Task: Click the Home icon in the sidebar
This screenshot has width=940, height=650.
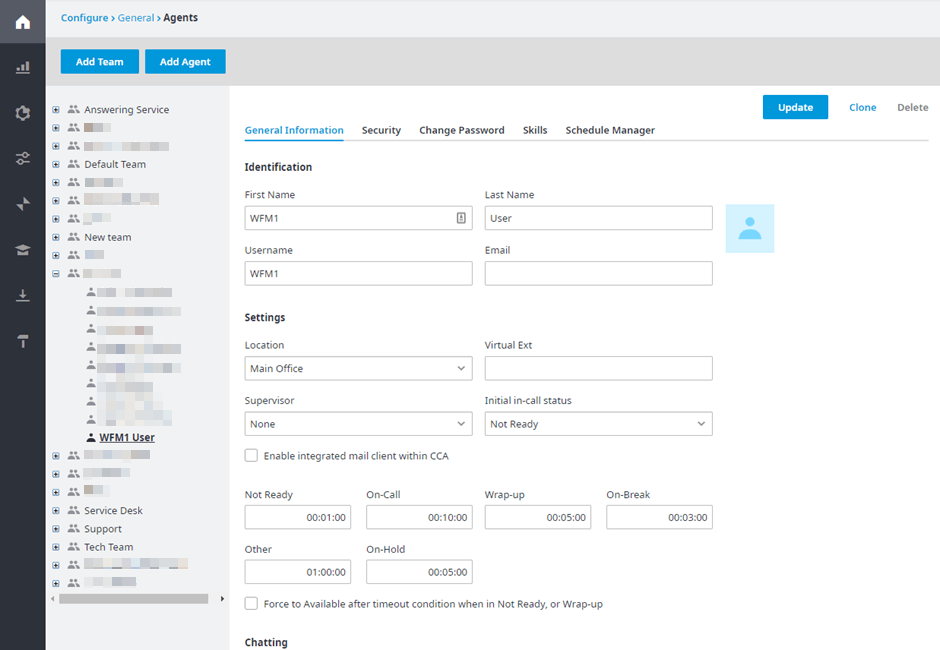Action: (x=22, y=21)
